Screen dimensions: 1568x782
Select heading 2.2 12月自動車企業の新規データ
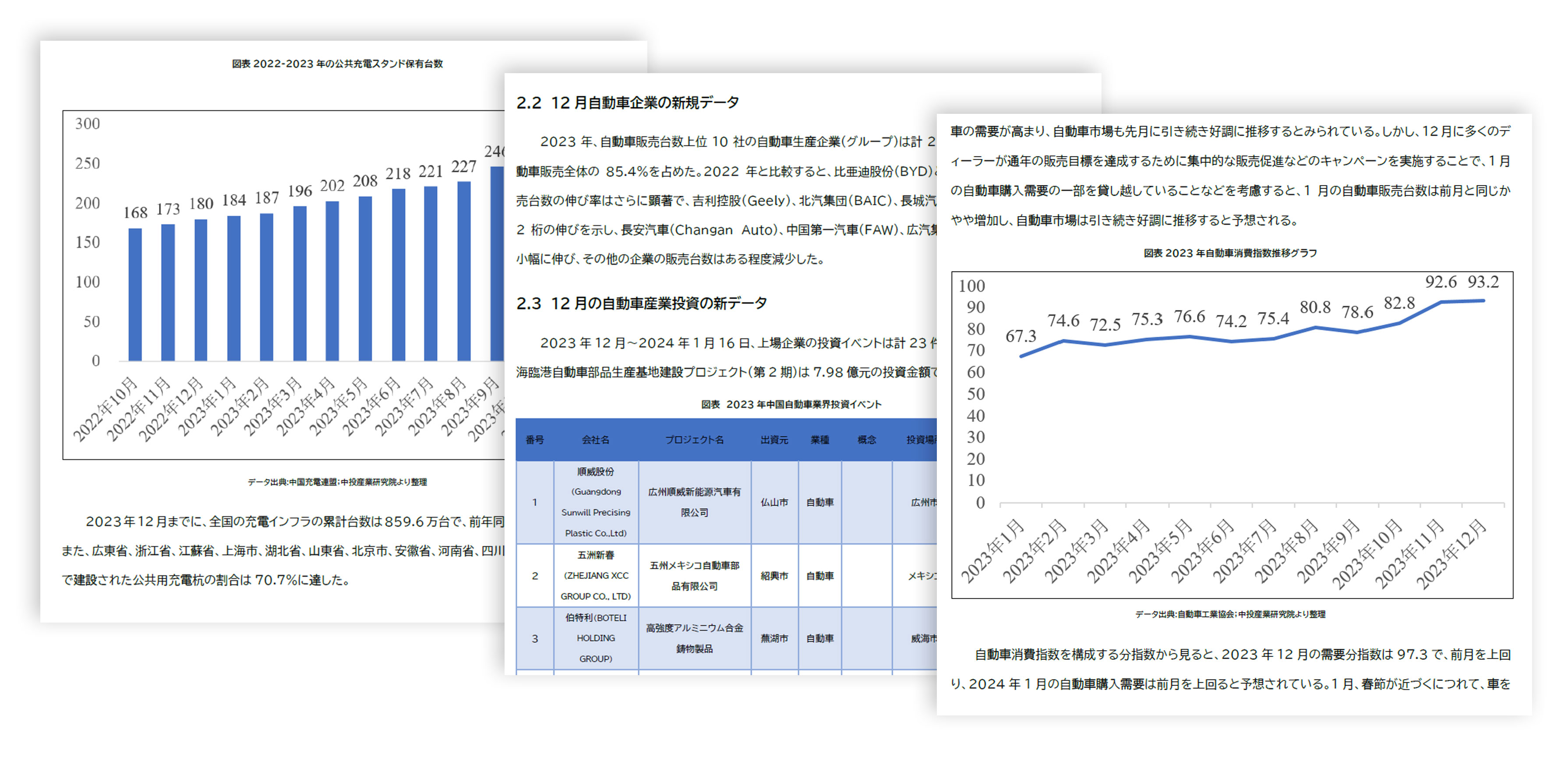(x=627, y=103)
